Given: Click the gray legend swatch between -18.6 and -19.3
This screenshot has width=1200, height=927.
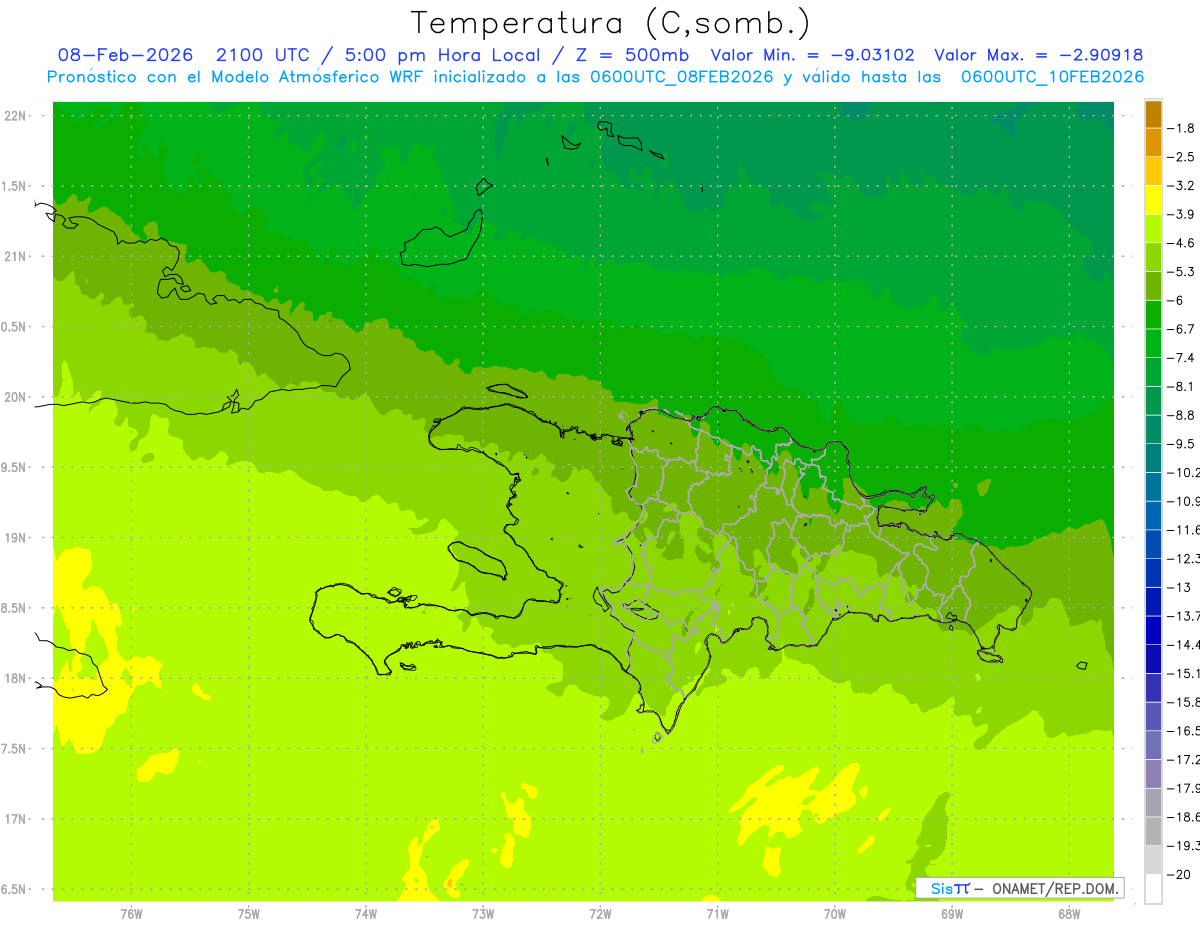Looking at the screenshot, I should [x=1153, y=832].
